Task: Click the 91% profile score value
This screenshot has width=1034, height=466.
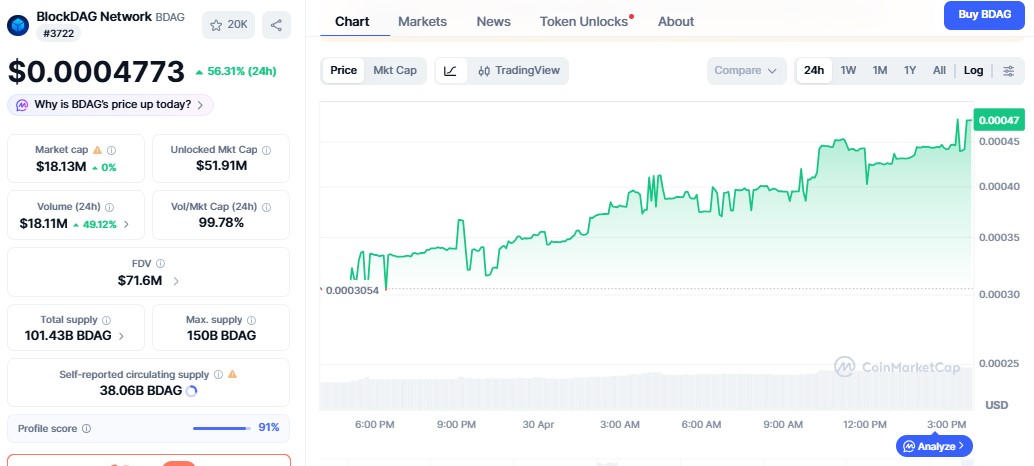Action: click(x=268, y=428)
